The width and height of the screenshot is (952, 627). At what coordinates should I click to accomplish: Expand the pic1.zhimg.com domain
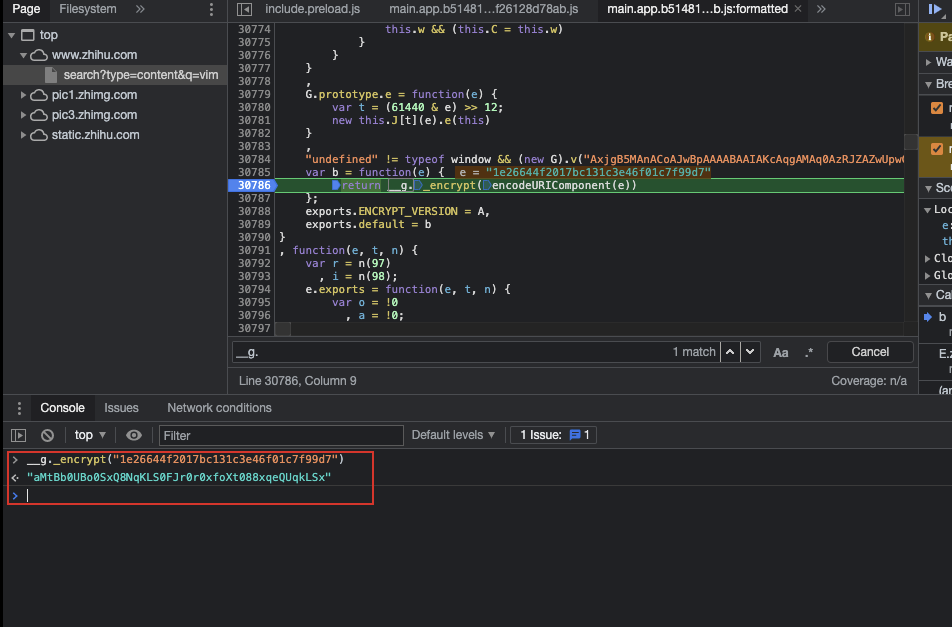23,95
